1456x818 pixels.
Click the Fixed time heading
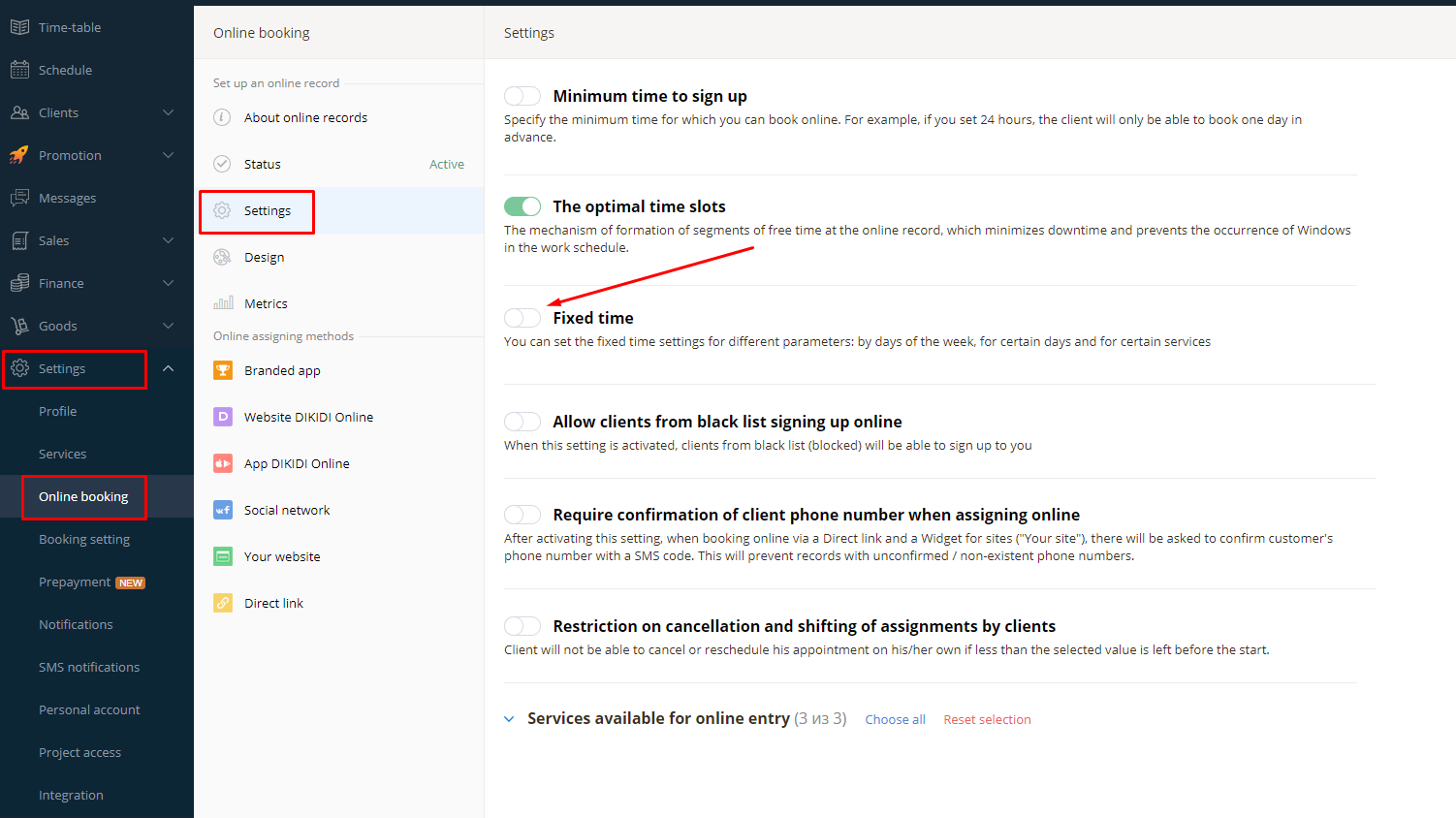click(x=593, y=318)
